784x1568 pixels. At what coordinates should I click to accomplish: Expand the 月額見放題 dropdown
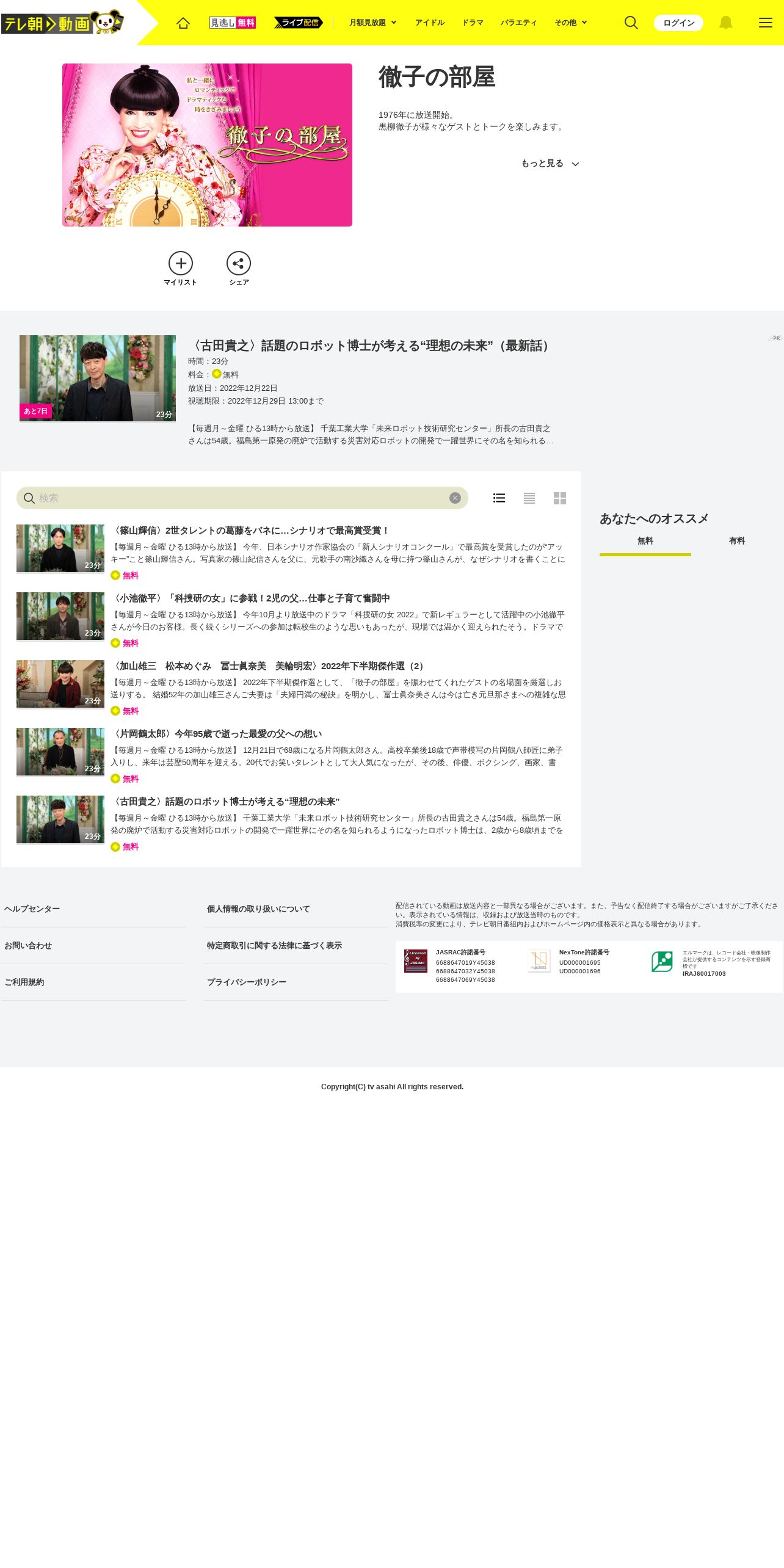pos(372,23)
